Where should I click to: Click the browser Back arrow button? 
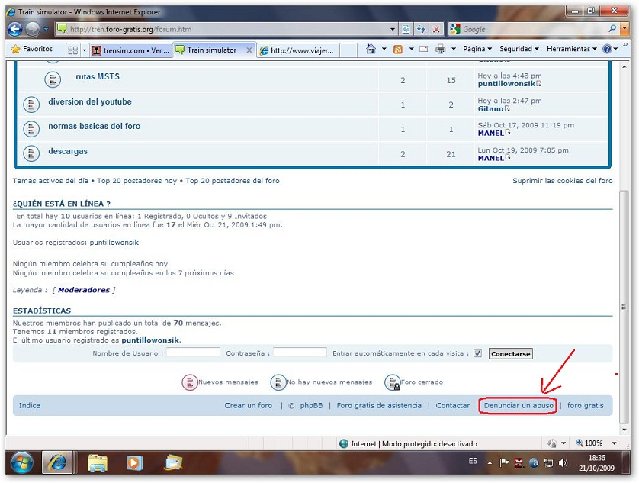pyautogui.click(x=14, y=28)
